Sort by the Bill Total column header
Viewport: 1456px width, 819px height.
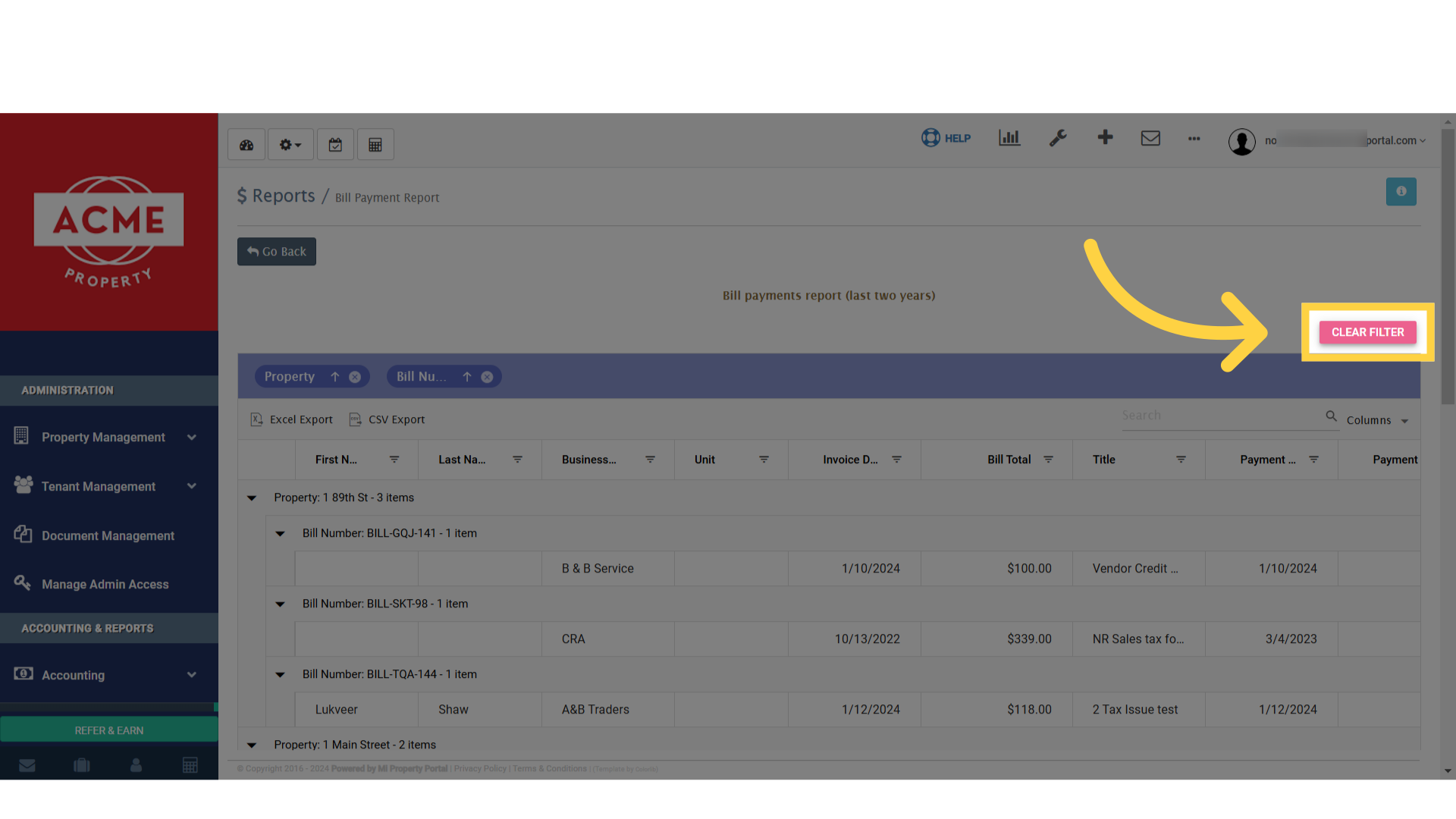pos(1009,460)
